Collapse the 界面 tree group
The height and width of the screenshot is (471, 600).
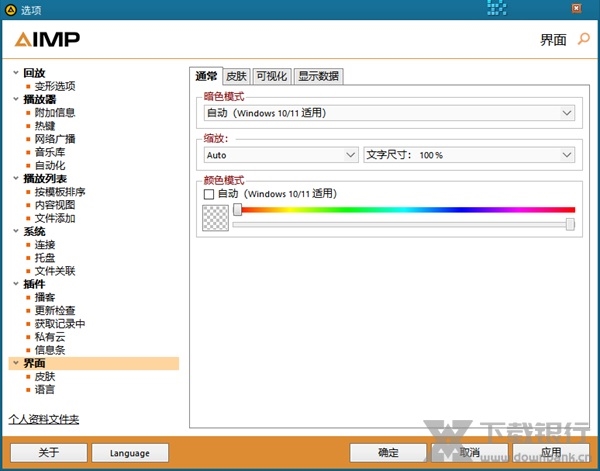(16, 363)
